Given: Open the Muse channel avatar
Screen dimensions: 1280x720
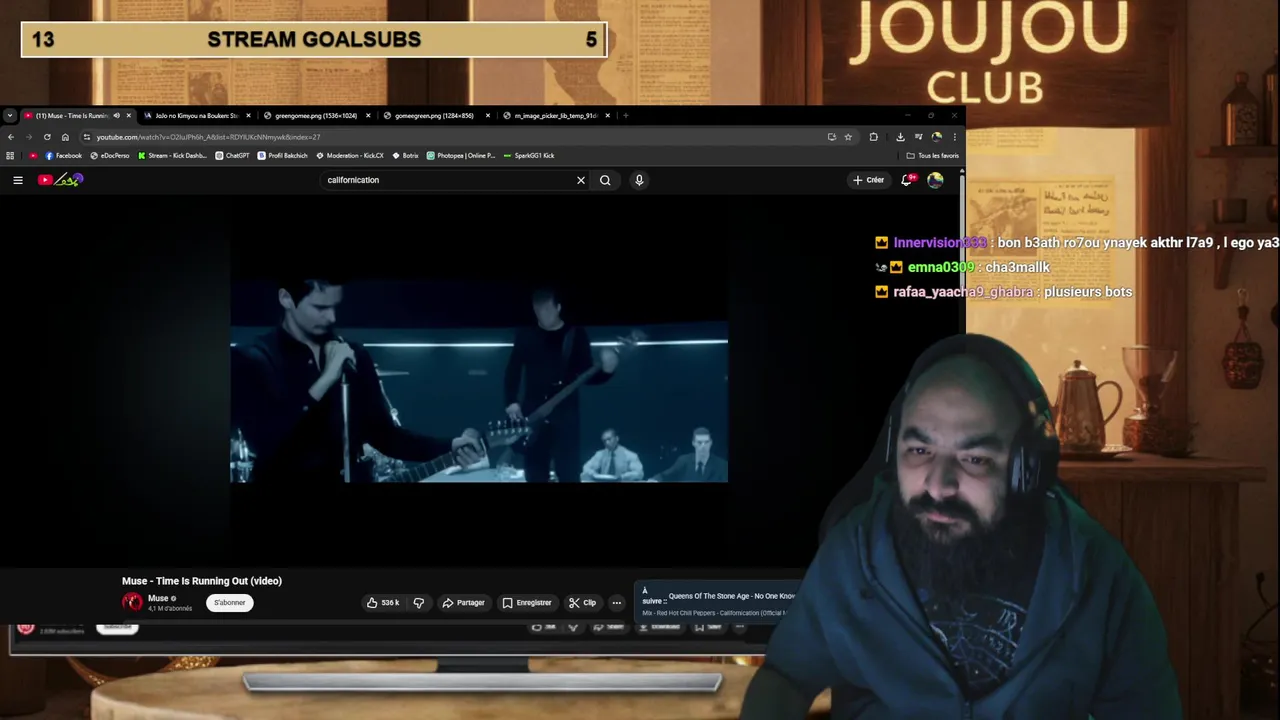Looking at the screenshot, I should (132, 602).
